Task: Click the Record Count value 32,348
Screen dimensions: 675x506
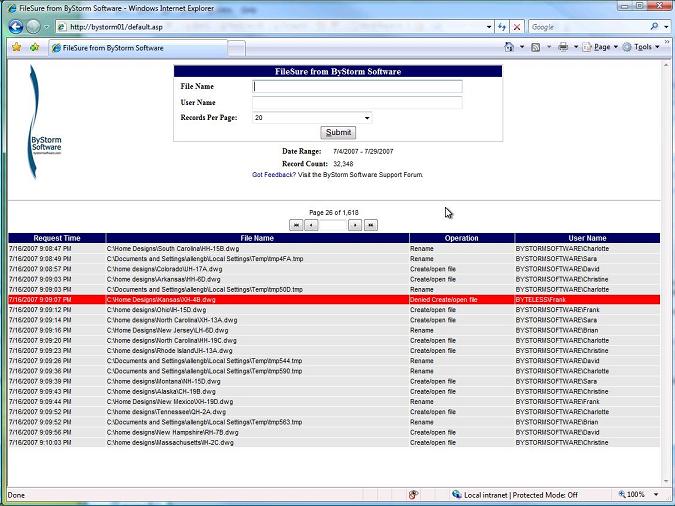Action: (x=343, y=164)
